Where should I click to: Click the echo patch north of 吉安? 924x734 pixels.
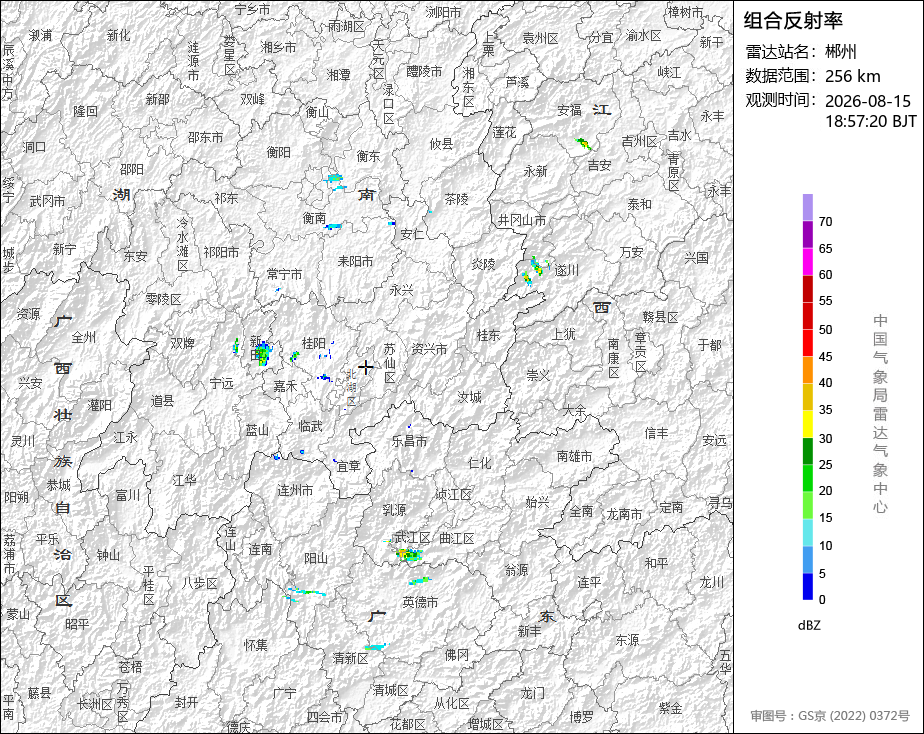click(583, 143)
